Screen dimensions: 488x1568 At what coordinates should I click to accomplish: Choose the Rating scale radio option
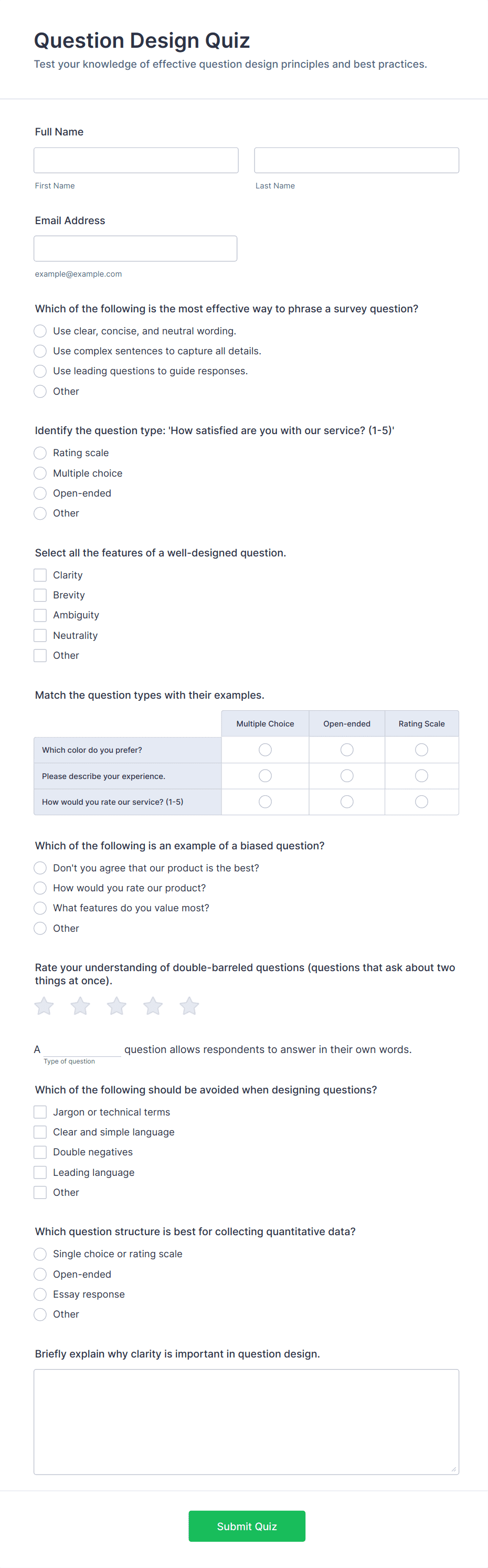click(40, 453)
